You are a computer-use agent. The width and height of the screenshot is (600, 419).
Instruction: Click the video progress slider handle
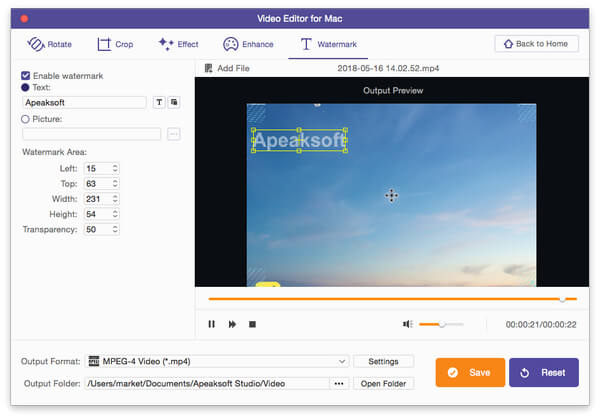562,299
